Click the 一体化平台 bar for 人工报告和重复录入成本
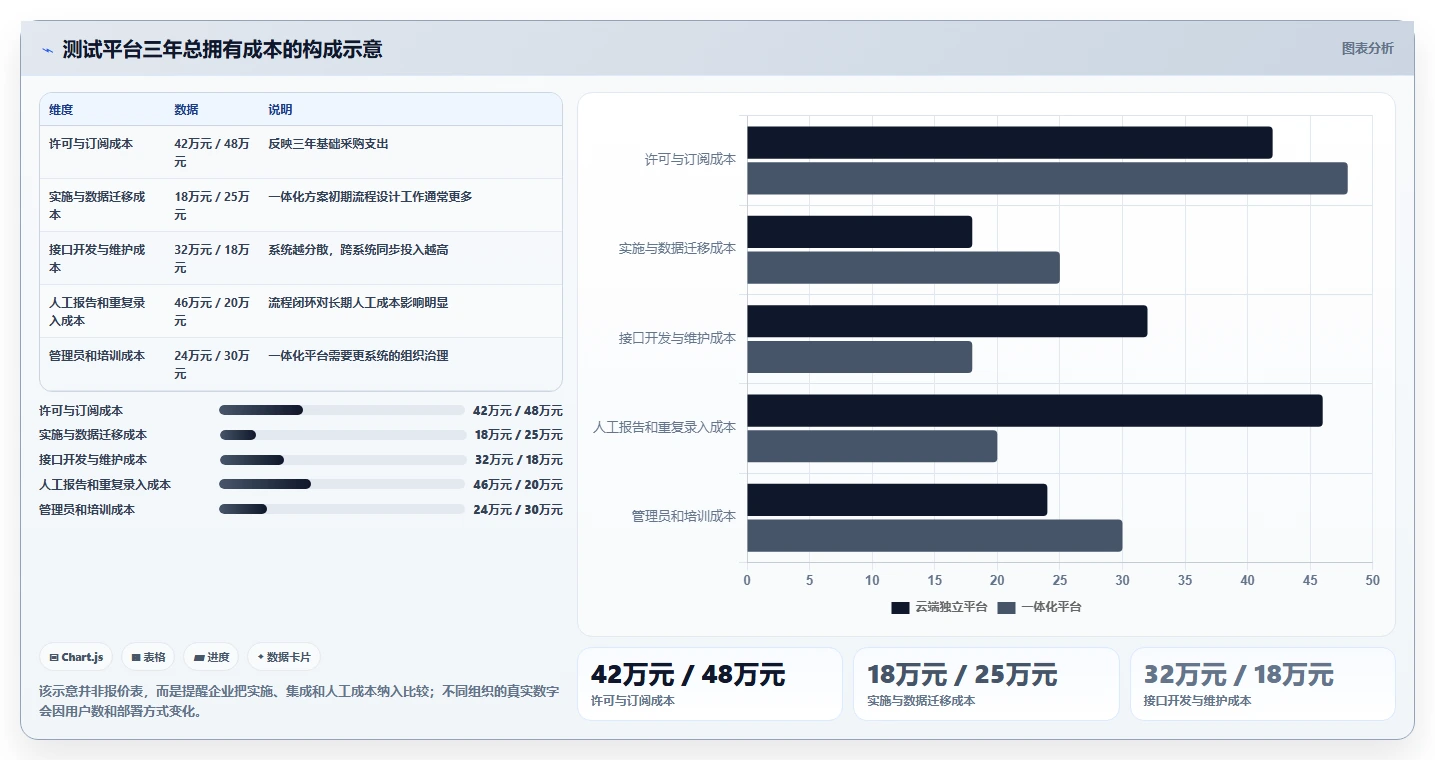This screenshot has width=1435, height=760. click(872, 446)
